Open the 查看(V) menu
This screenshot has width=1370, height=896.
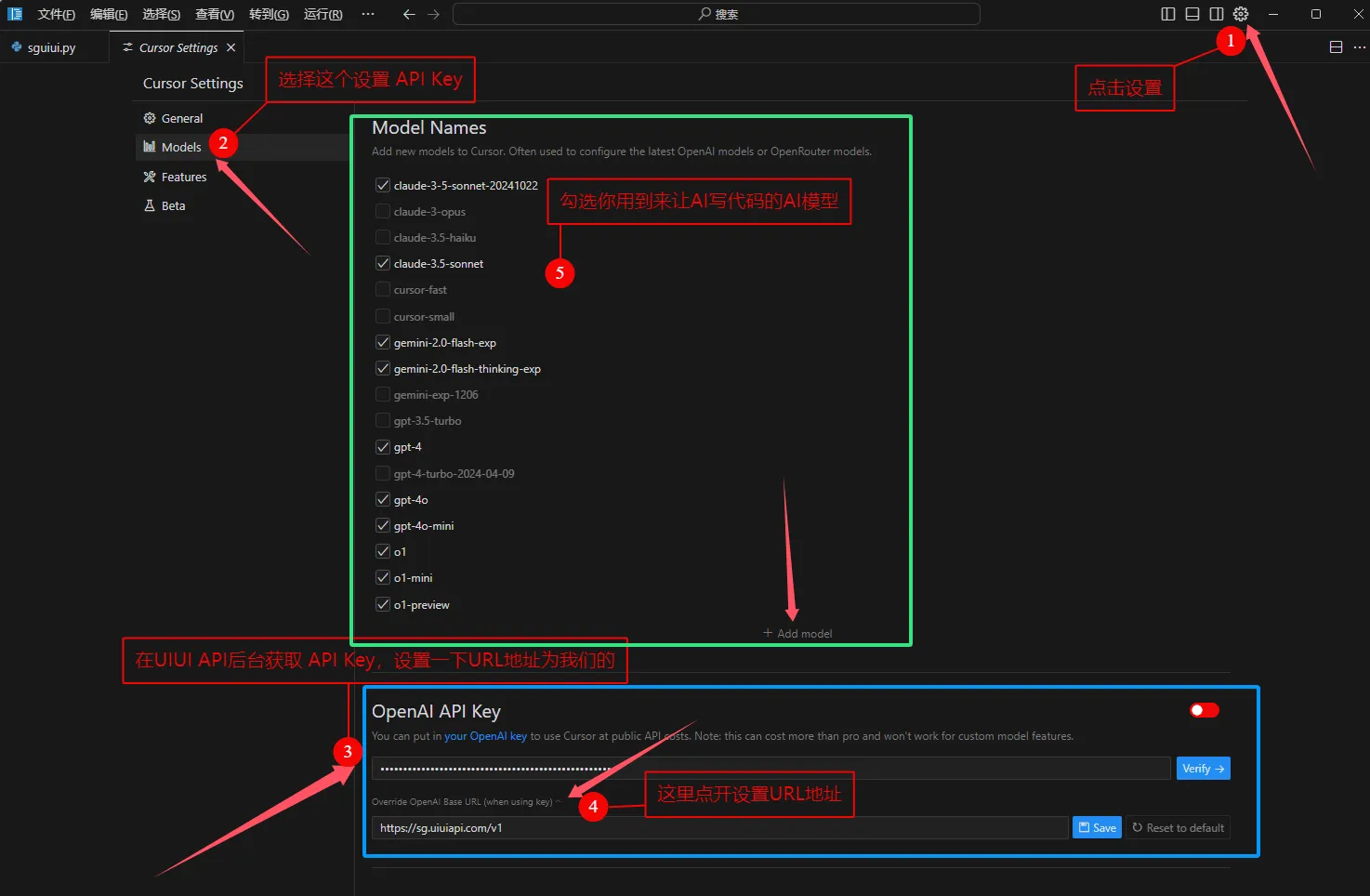point(215,14)
